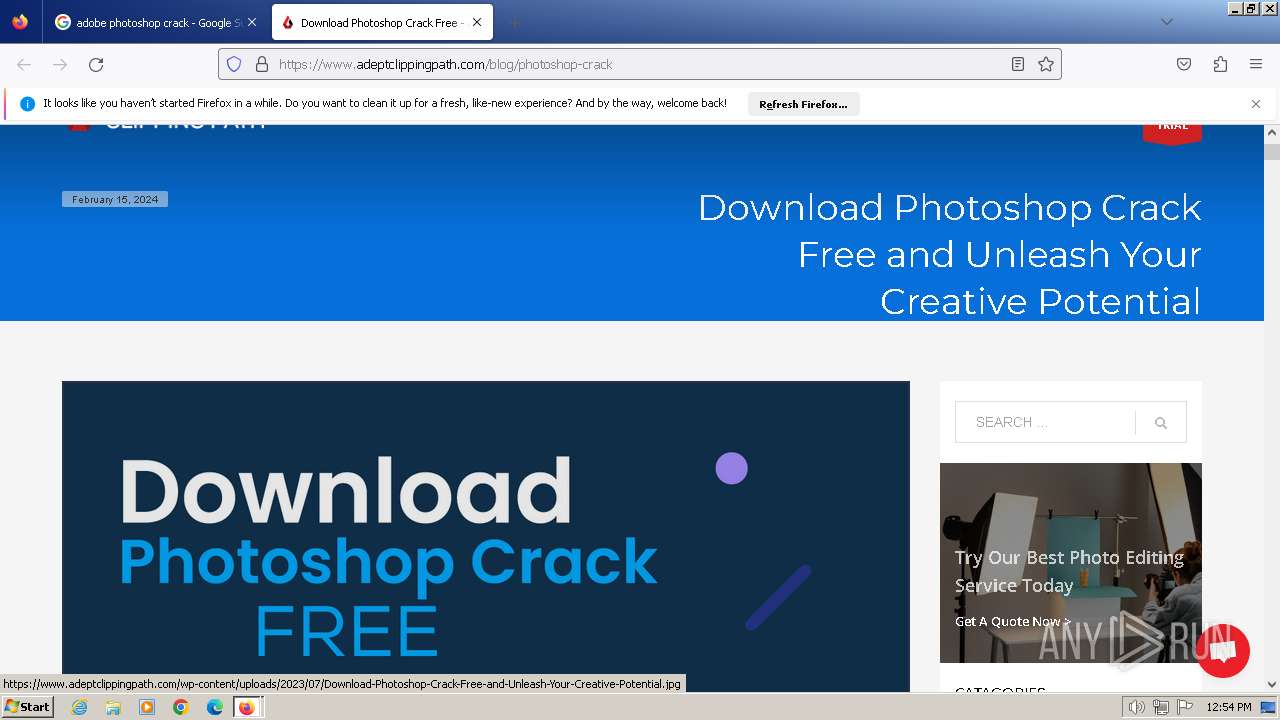Select the Firefox taskbar button
The image size is (1280, 720).
248,707
